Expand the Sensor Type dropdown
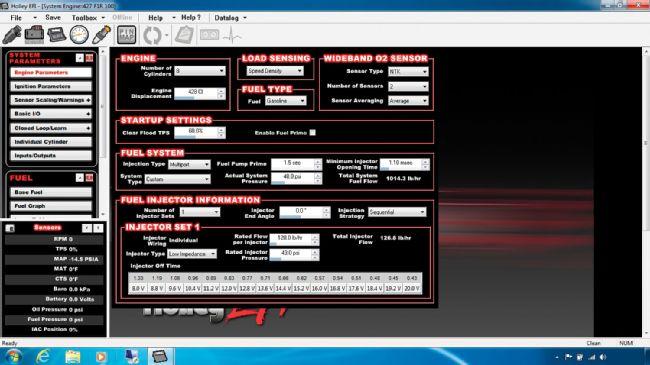The width and height of the screenshot is (650, 365). pos(408,71)
